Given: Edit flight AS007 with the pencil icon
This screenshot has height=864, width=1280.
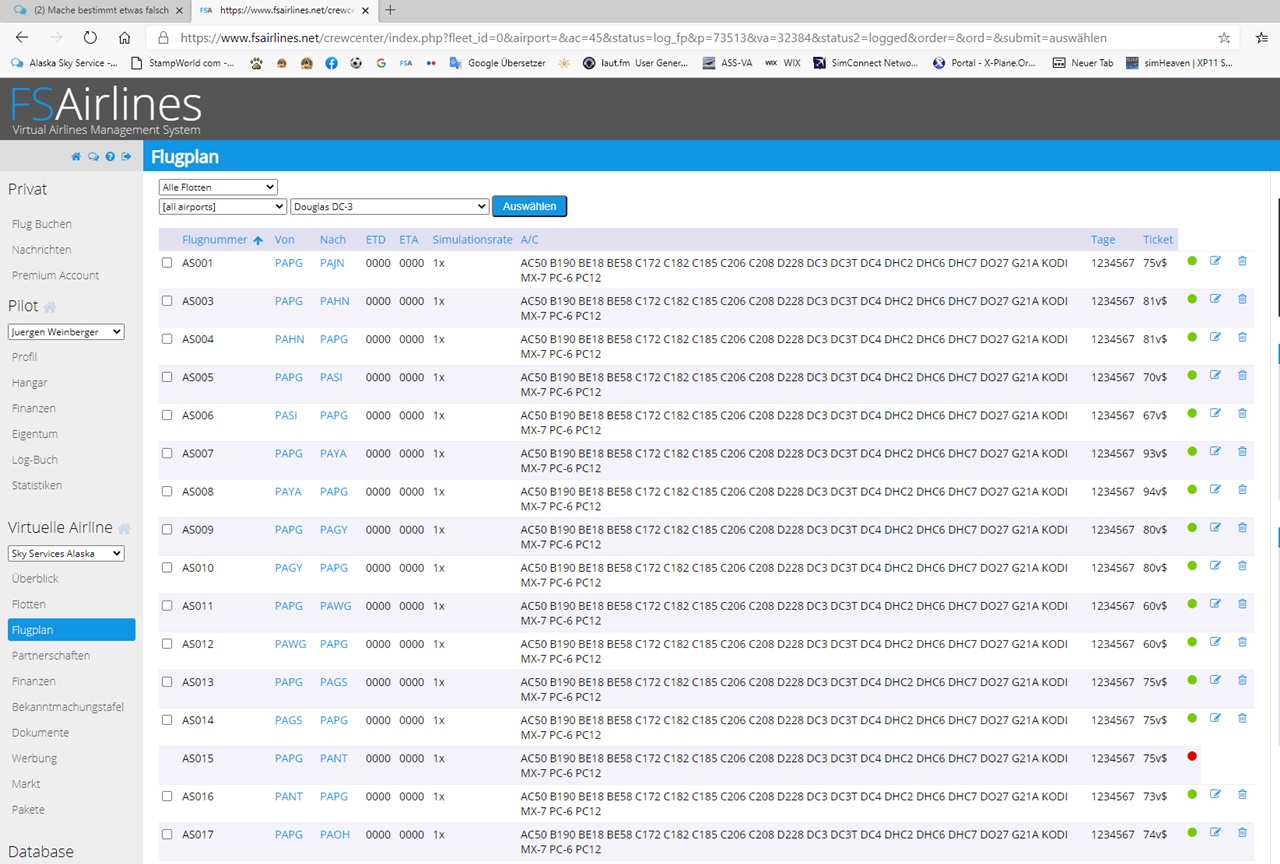Looking at the screenshot, I should [1216, 451].
